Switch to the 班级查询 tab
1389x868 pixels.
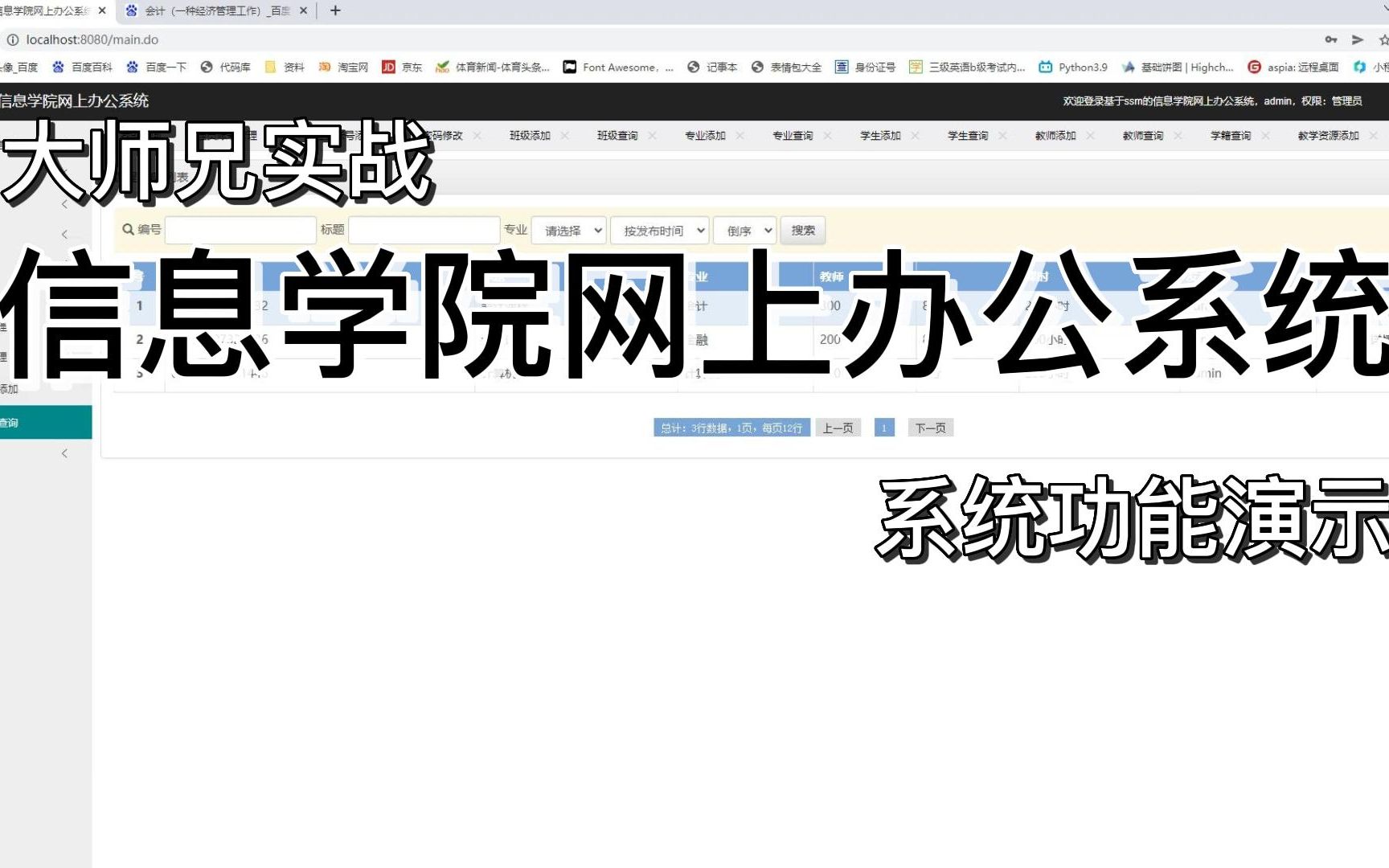(x=617, y=136)
